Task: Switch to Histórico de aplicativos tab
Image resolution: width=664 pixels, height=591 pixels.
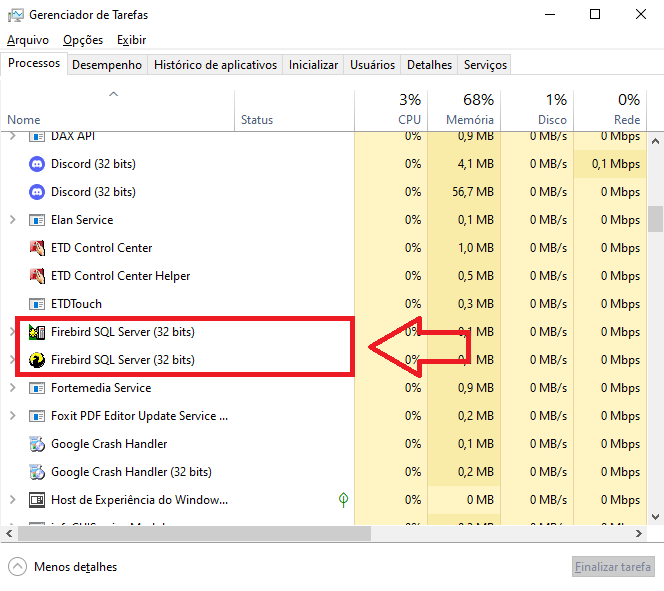Action: [x=215, y=65]
